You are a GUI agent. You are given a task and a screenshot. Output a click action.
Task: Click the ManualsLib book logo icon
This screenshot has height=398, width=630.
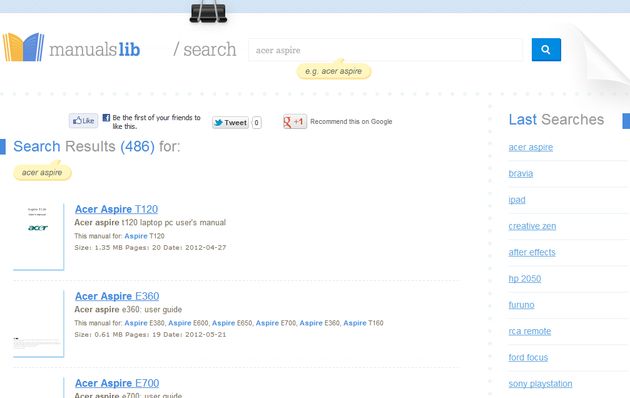23,47
